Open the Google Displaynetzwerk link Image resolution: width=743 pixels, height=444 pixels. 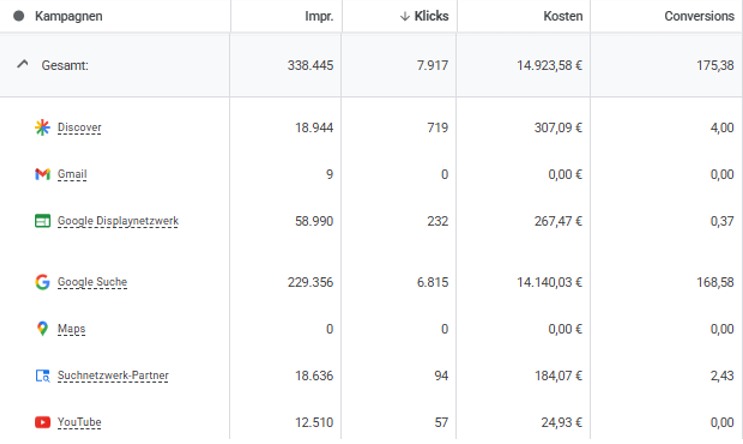click(117, 221)
